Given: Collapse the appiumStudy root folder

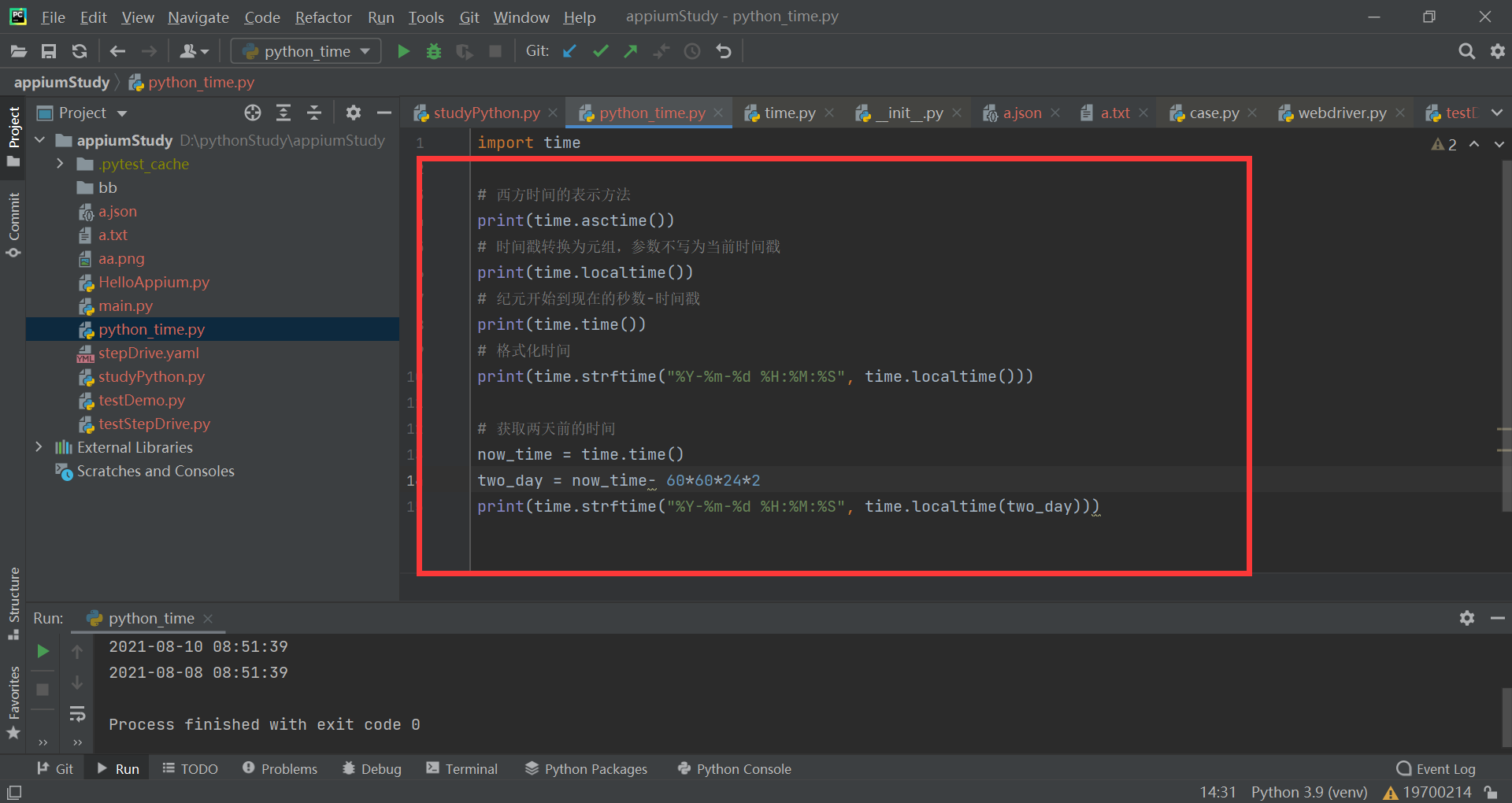Looking at the screenshot, I should [40, 140].
